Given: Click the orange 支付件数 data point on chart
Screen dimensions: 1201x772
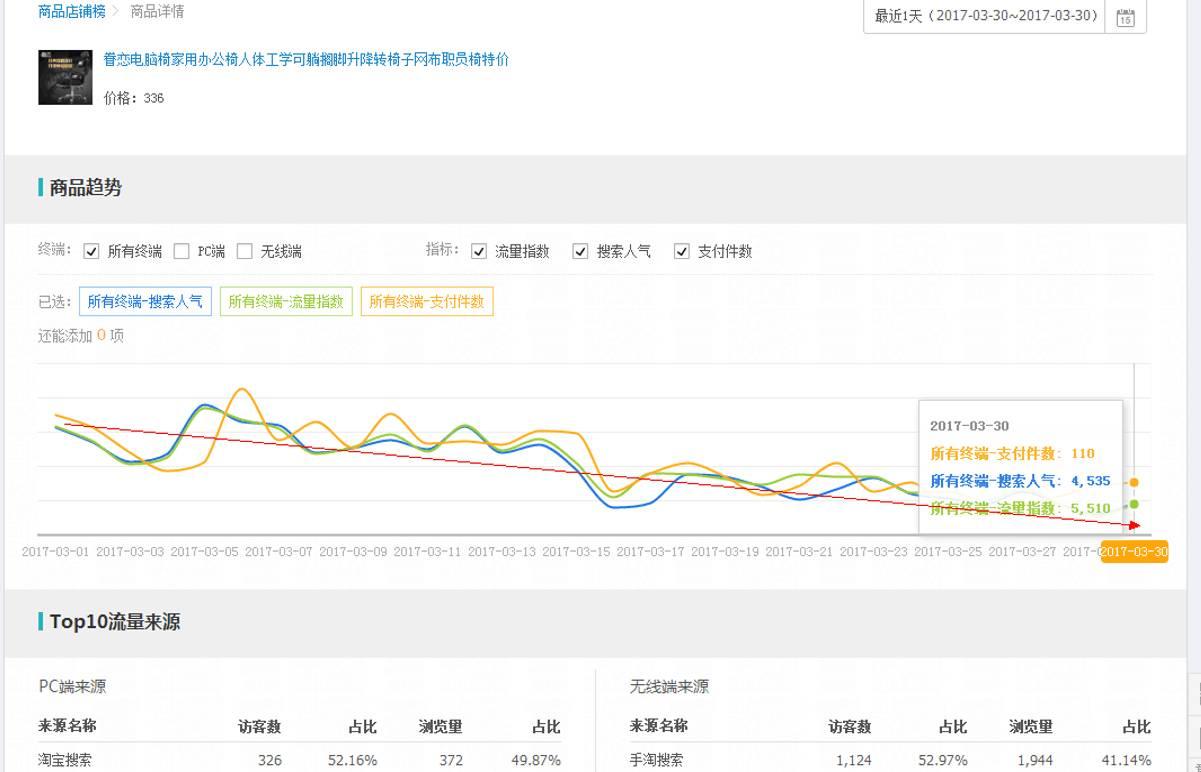Looking at the screenshot, I should click(x=1133, y=482).
